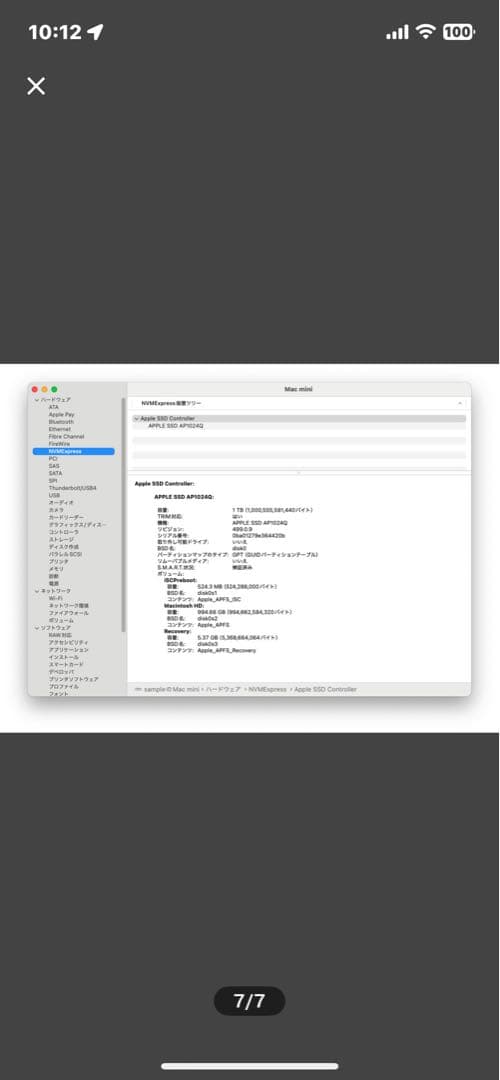
Task: Select RAW対応 in the sidebar
Action: (61, 635)
